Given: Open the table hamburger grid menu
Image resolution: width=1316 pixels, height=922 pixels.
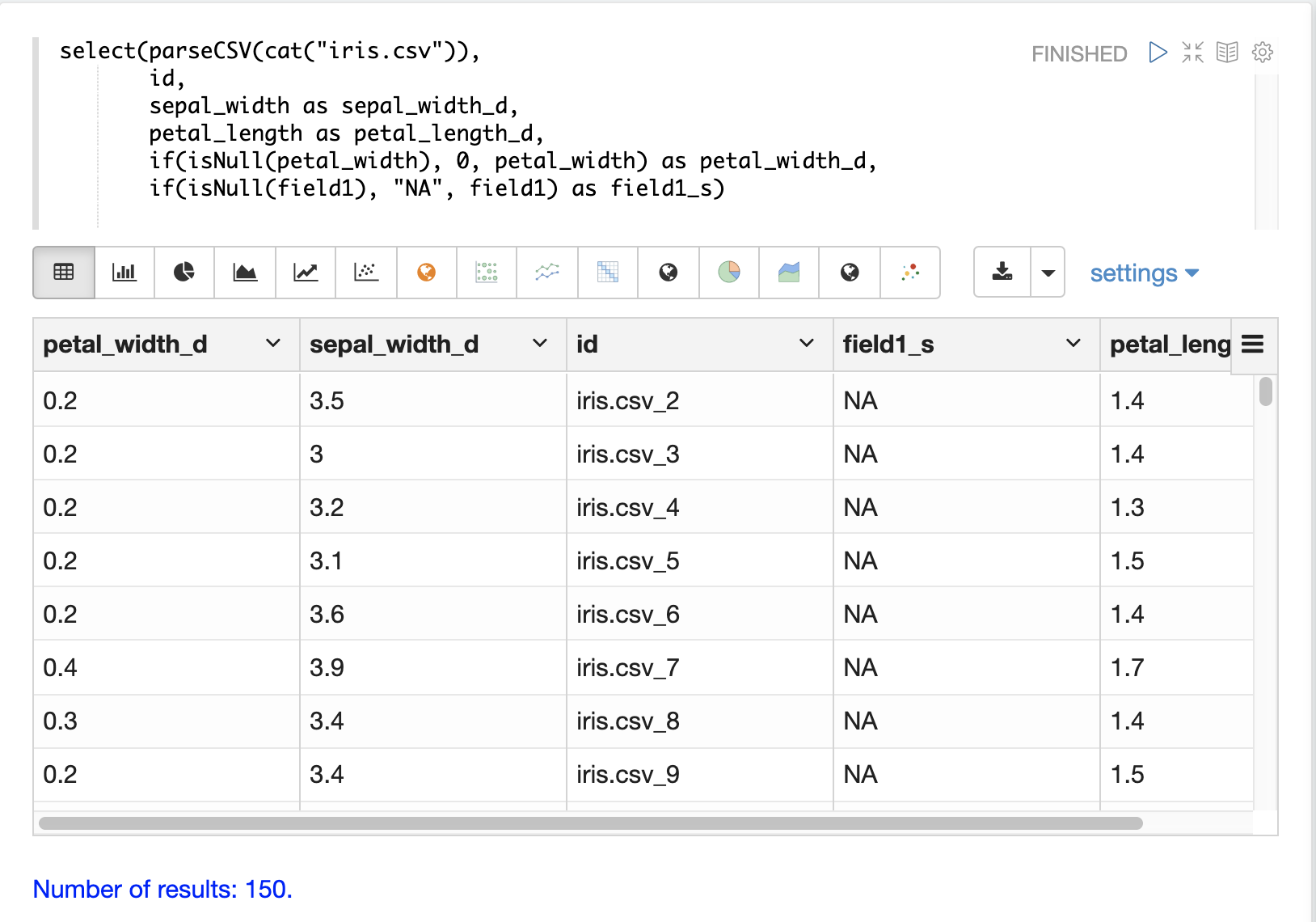Looking at the screenshot, I should (1252, 345).
